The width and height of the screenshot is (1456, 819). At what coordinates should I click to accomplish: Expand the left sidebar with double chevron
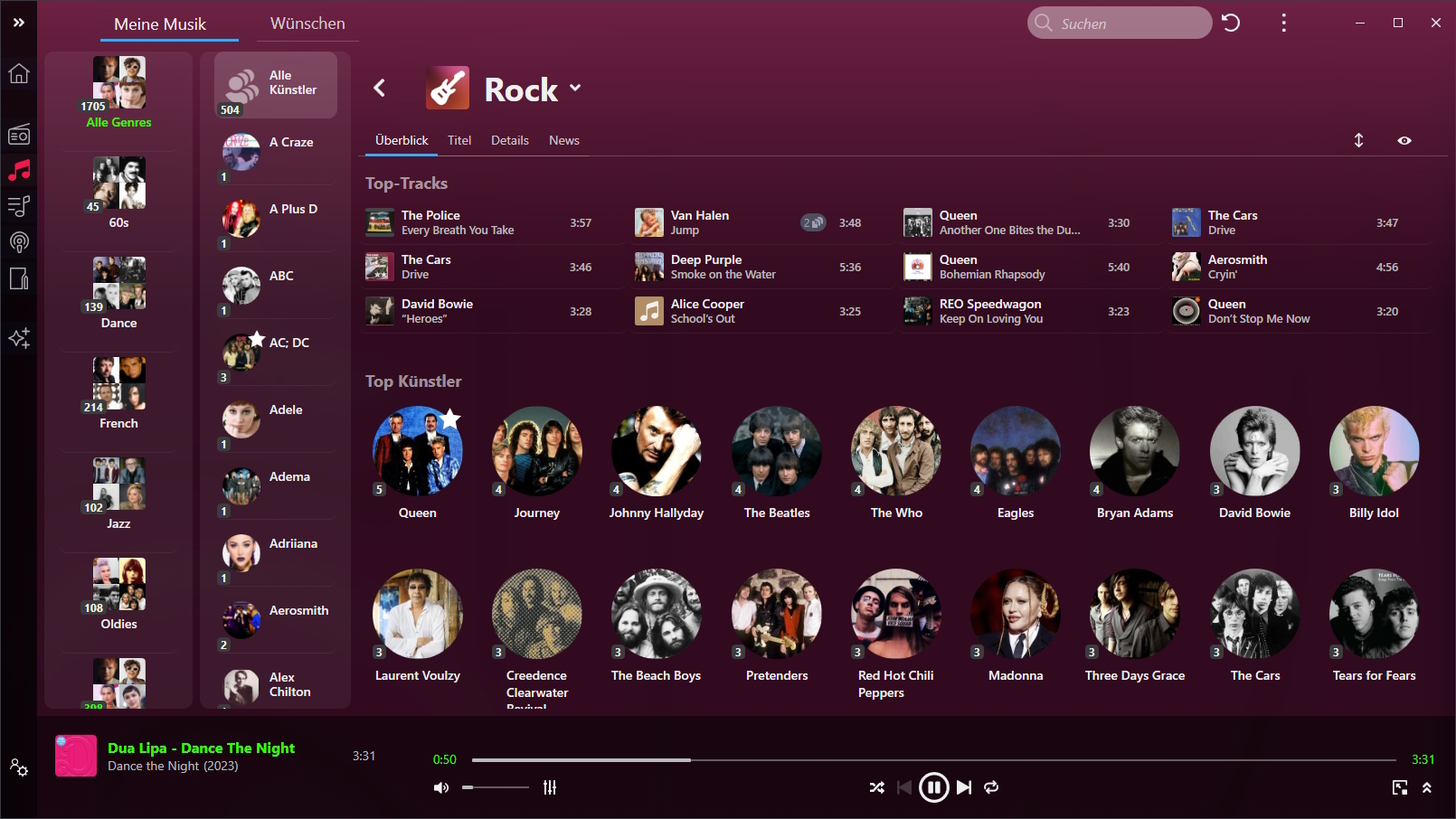19,23
